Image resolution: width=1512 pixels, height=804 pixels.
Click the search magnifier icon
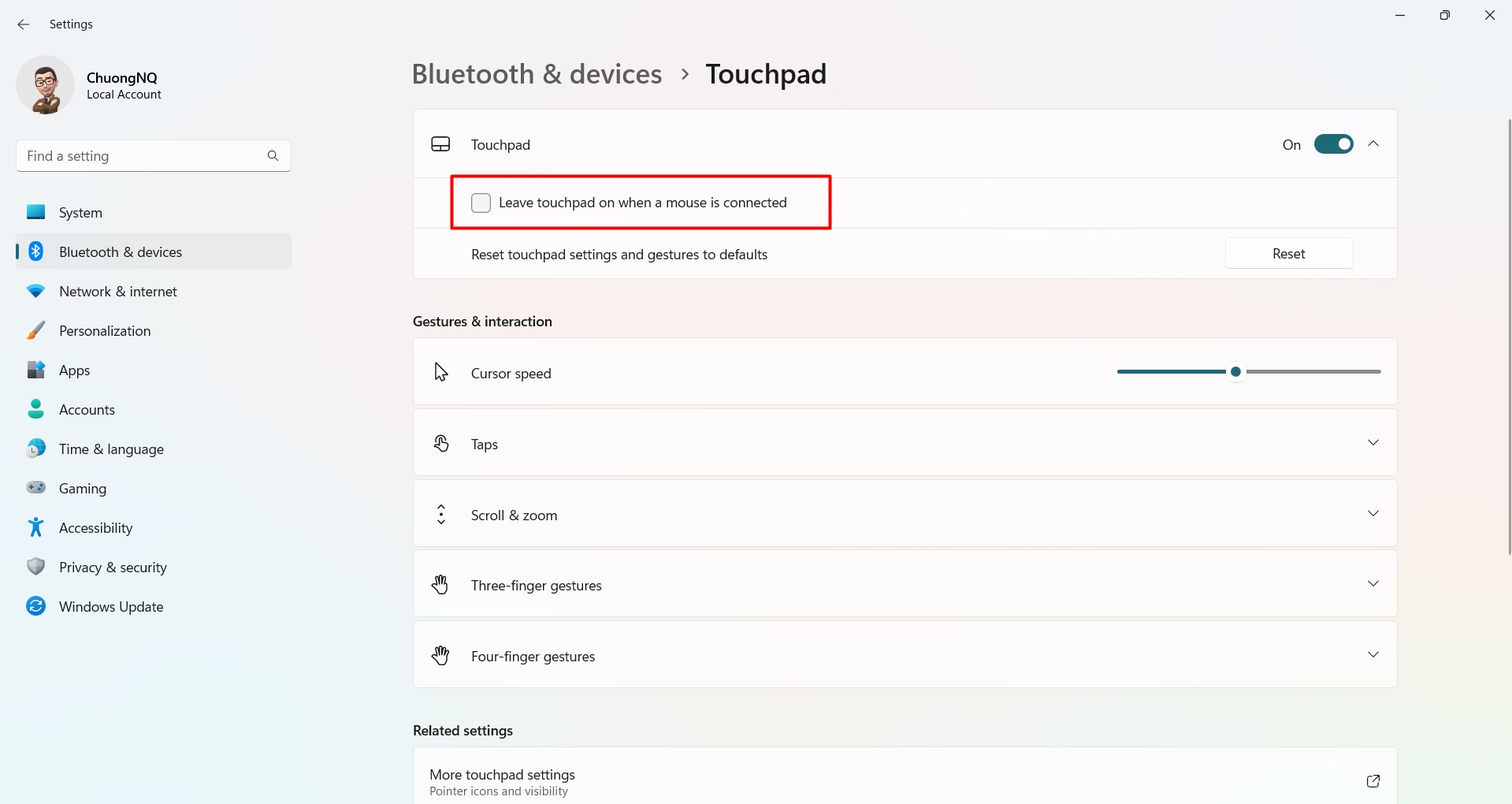coord(273,156)
